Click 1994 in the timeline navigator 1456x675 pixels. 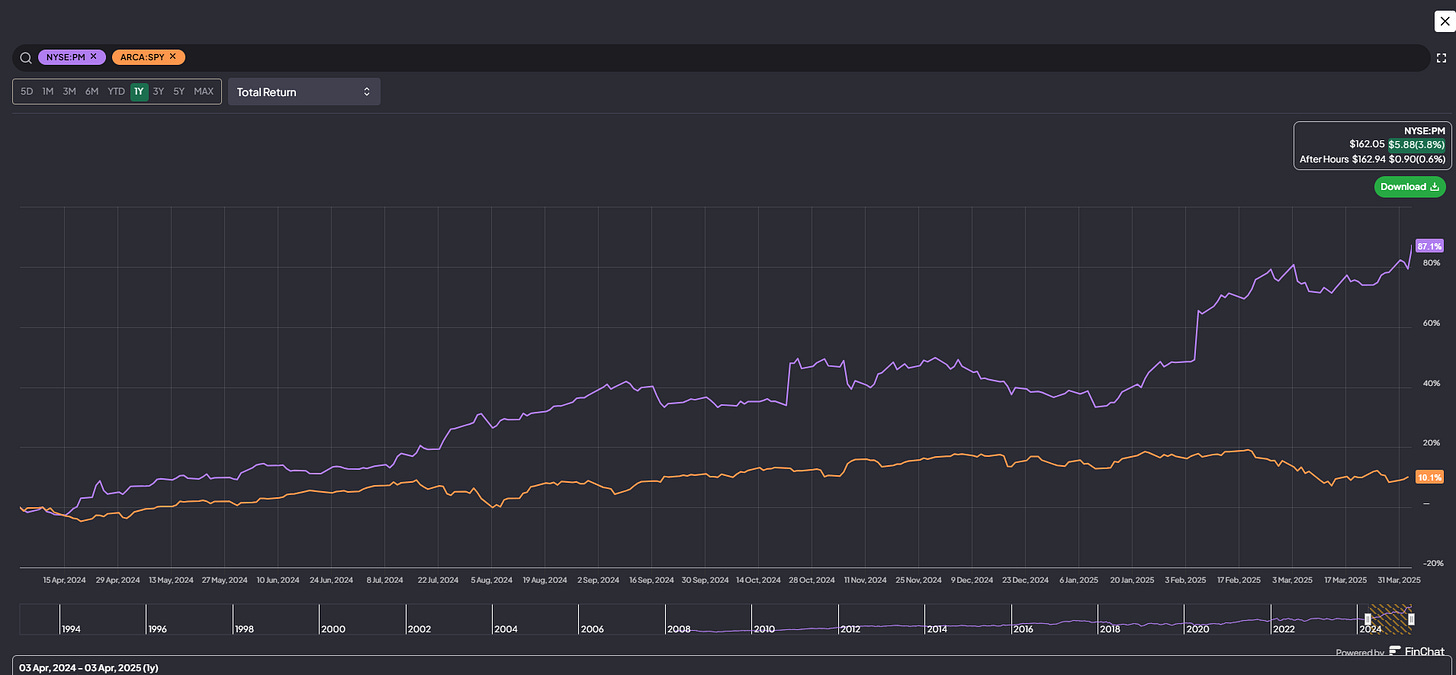tap(71, 629)
